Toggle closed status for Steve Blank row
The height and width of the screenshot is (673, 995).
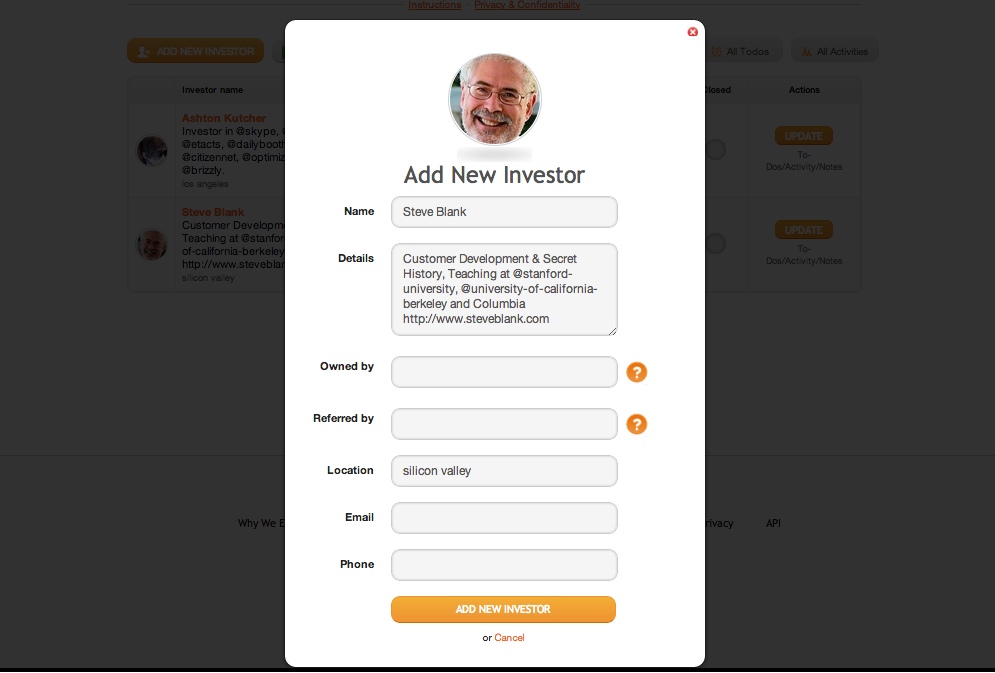(715, 244)
